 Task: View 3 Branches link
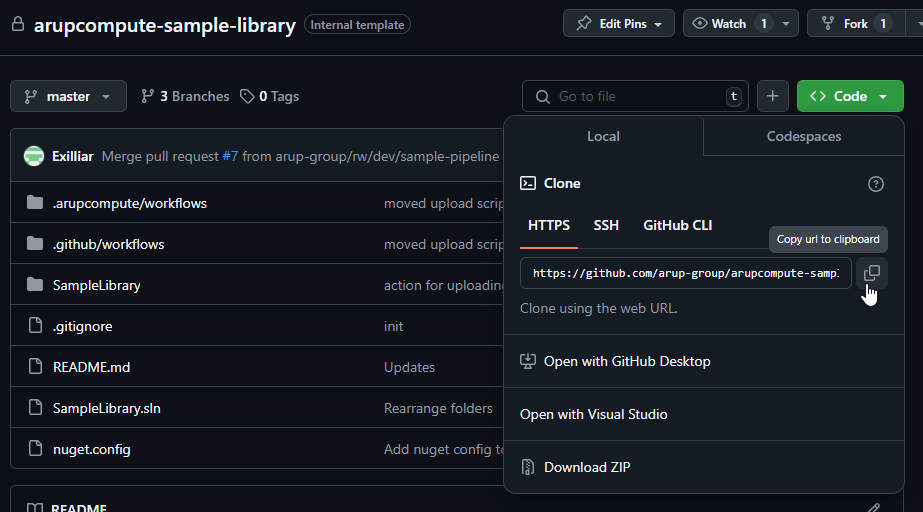tap(185, 96)
